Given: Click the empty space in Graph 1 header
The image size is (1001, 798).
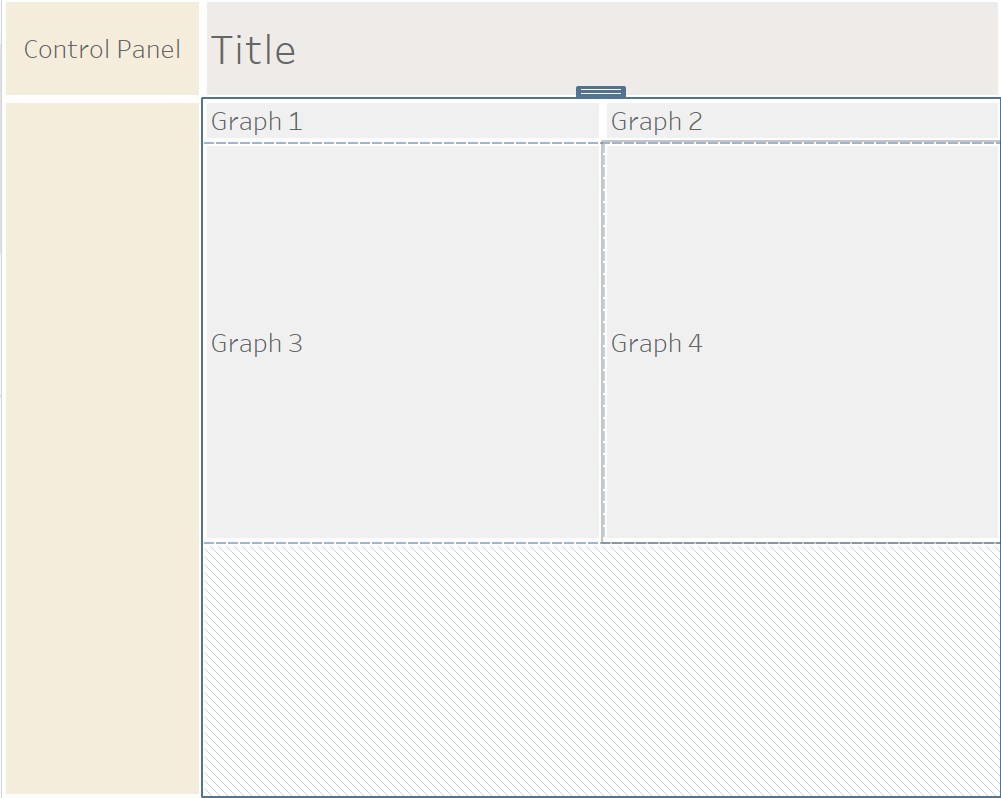Looking at the screenshot, I should tap(450, 122).
